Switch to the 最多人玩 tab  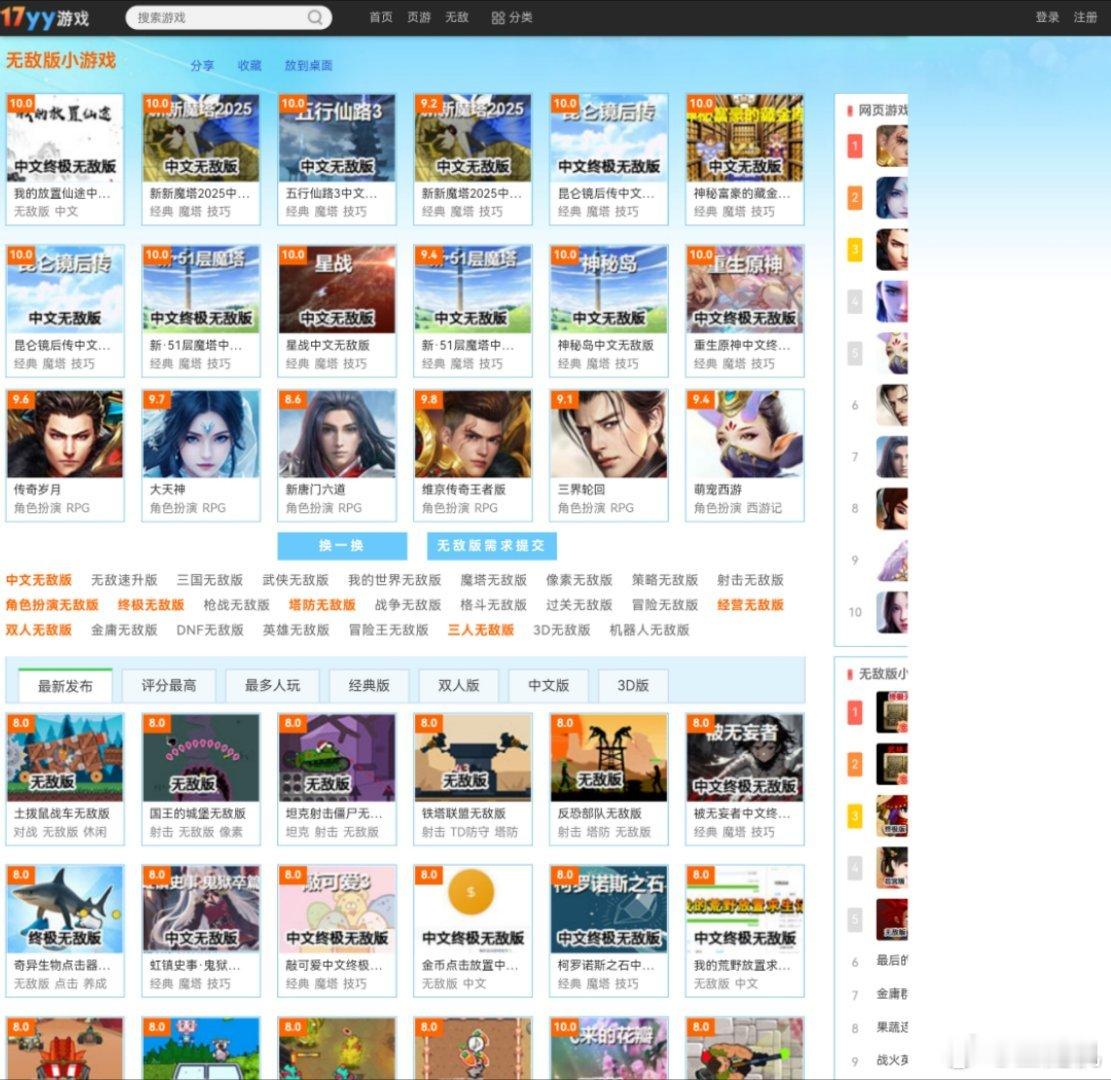tap(272, 685)
